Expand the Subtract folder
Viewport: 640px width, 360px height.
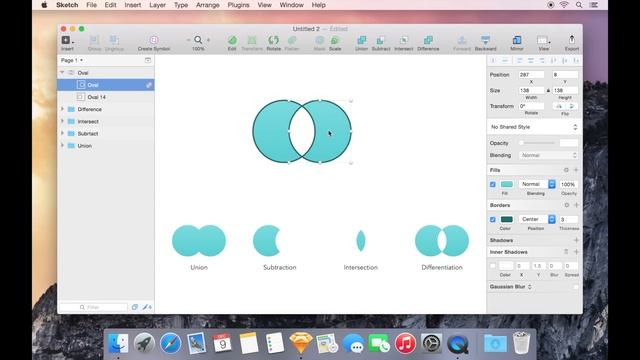point(62,133)
